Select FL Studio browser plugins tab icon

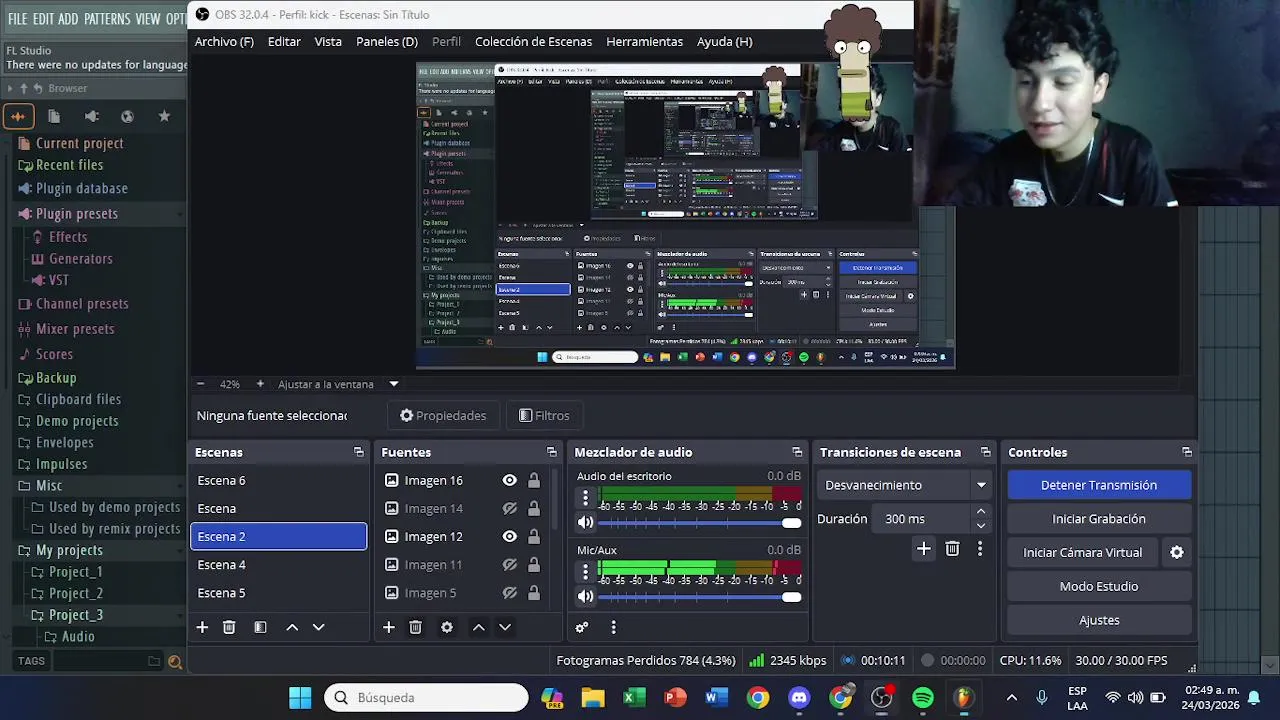(x=91, y=116)
